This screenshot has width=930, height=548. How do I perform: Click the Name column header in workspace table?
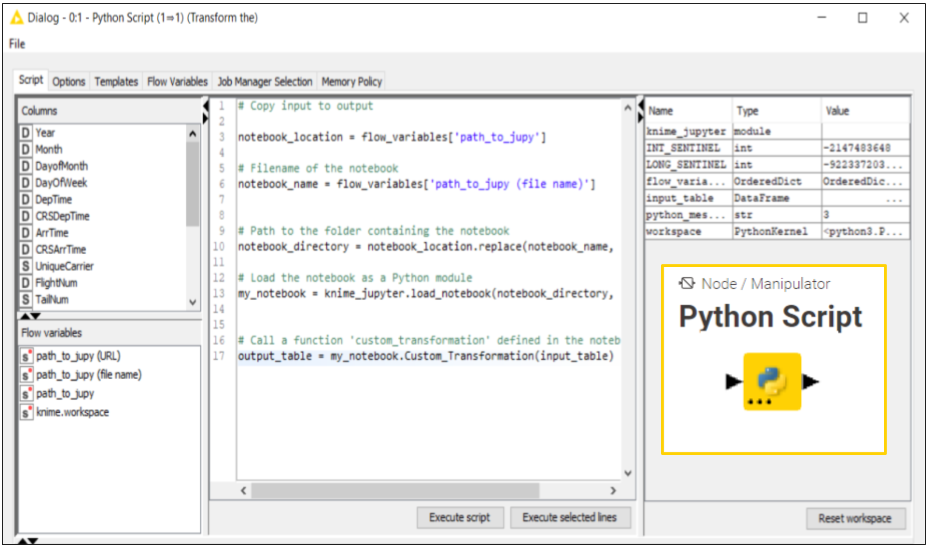point(689,111)
